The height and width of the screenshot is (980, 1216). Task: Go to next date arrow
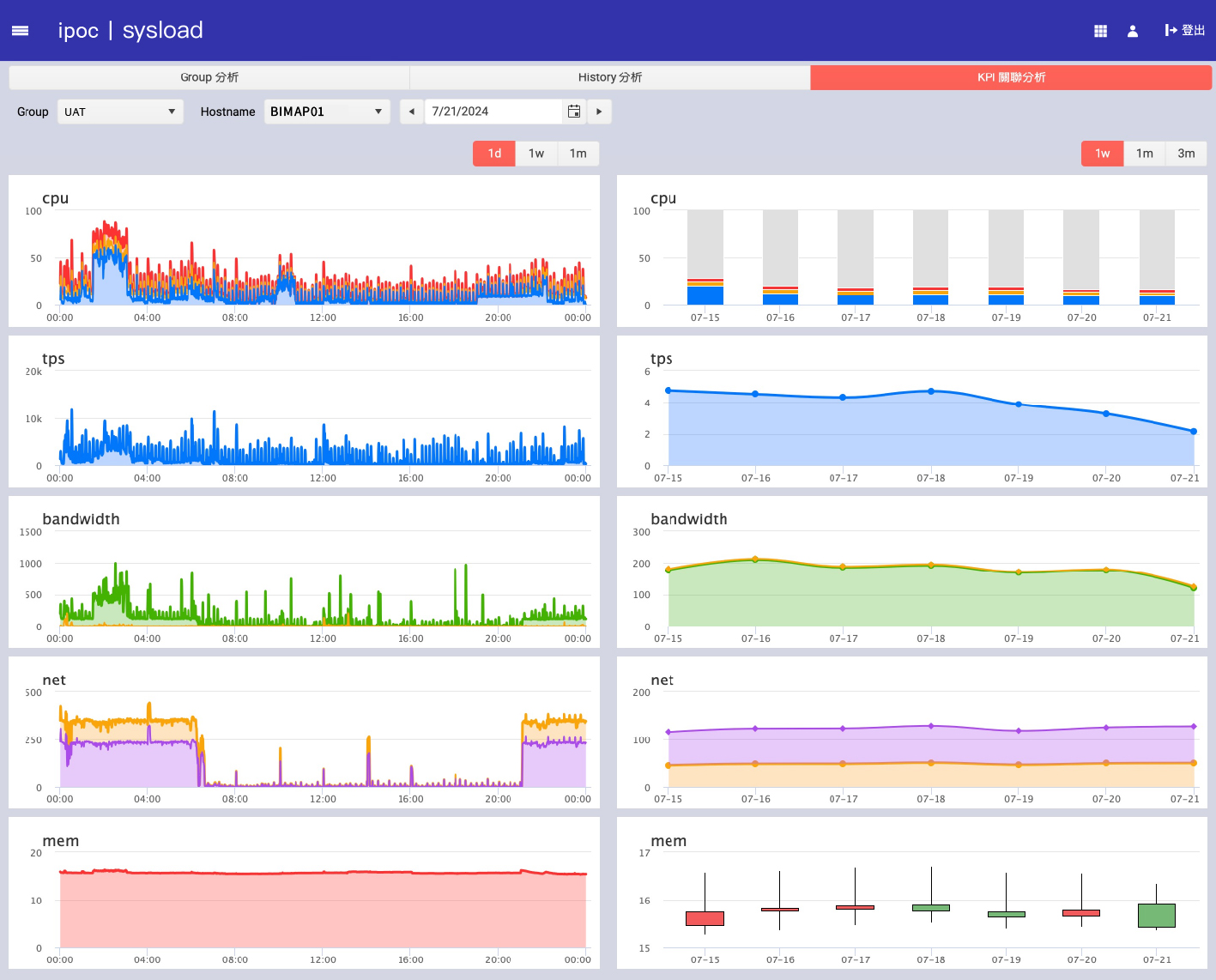pos(599,112)
